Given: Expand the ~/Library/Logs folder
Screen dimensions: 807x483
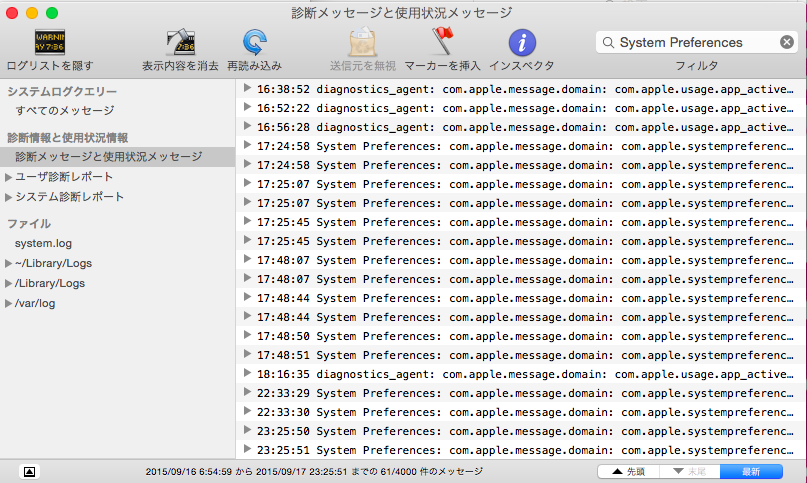Looking at the screenshot, I should click(x=8, y=263).
